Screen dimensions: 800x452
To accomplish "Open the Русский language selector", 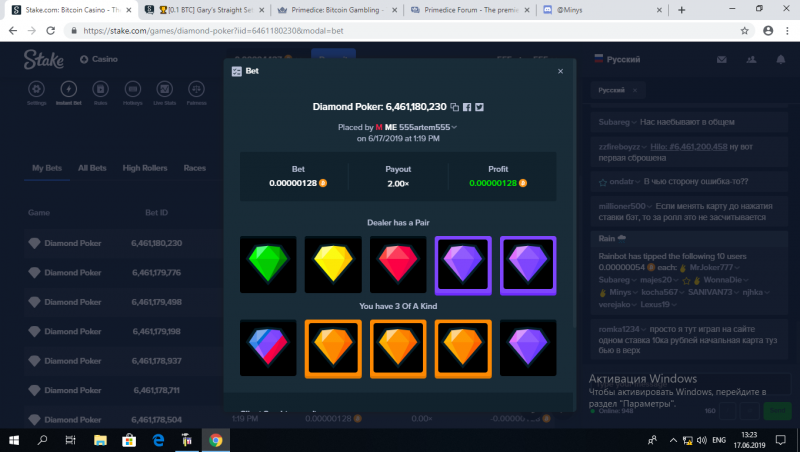I will click(x=617, y=59).
